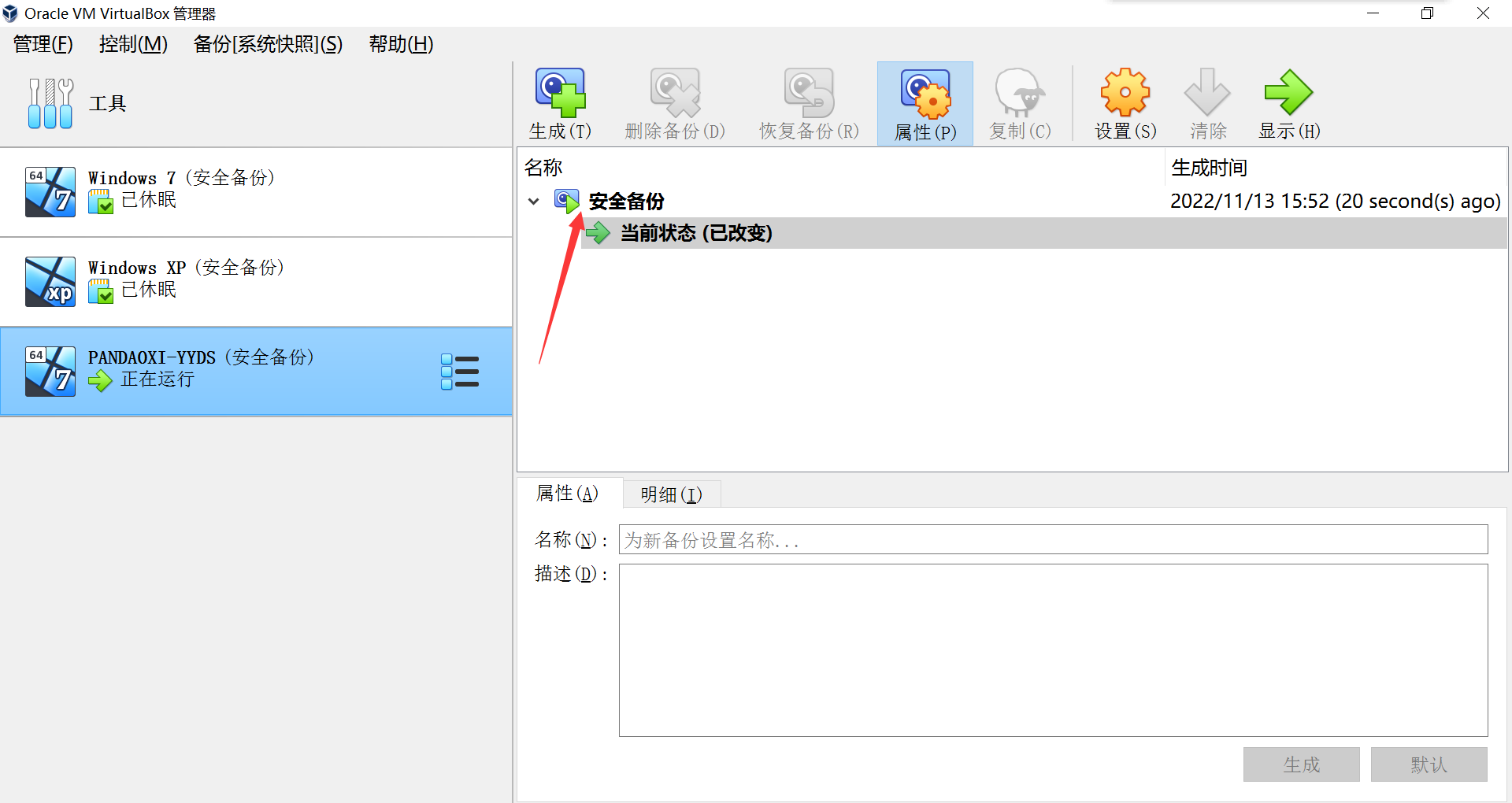
Task: Select the Windows 7 (安全备份) virtual machine
Action: pyautogui.click(x=256, y=191)
